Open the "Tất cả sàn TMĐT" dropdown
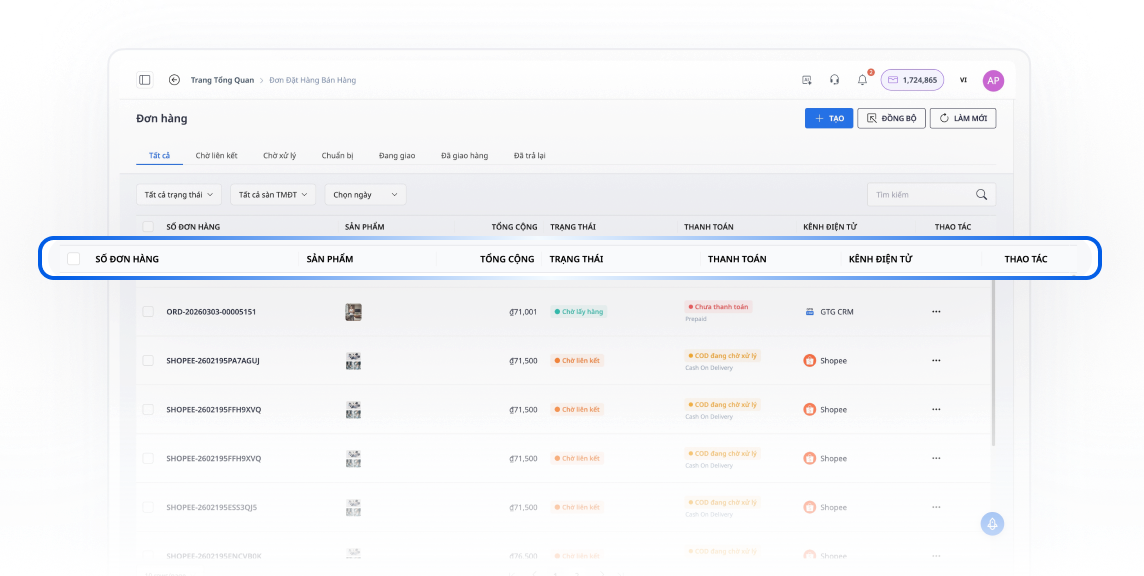This screenshot has width=1144, height=576. [x=273, y=195]
